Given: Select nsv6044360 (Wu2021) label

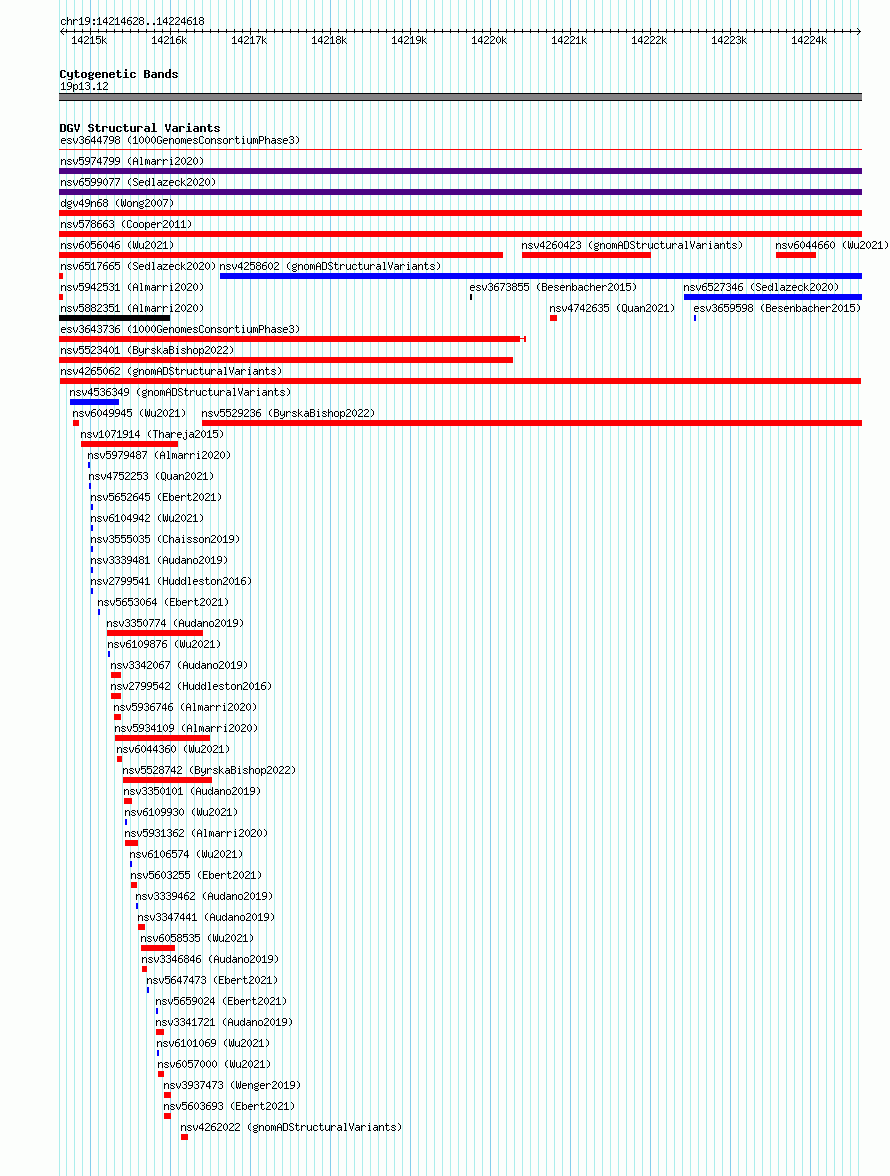Looking at the screenshot, I should tap(173, 749).
